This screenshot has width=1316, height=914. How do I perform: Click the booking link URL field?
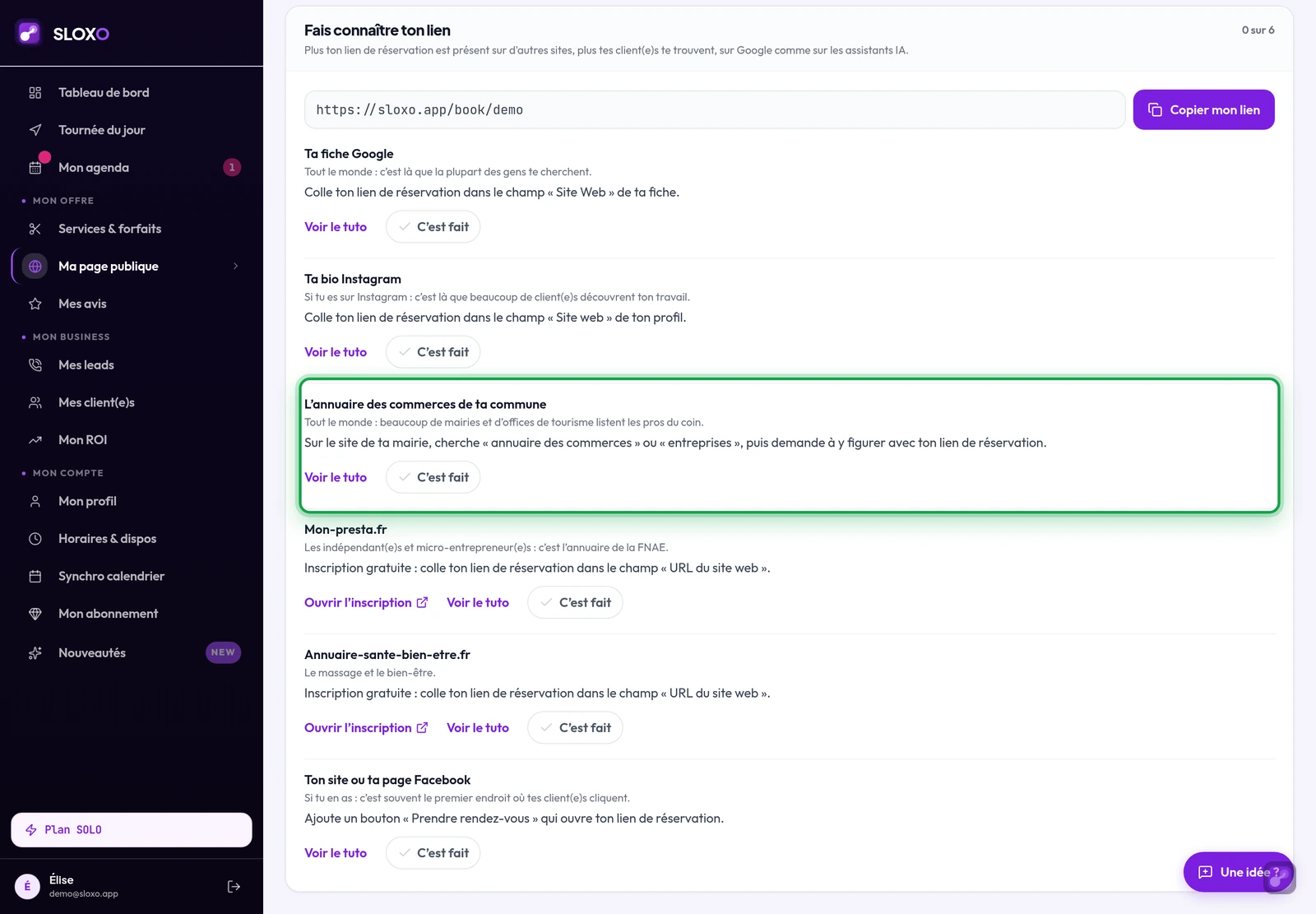click(x=715, y=109)
